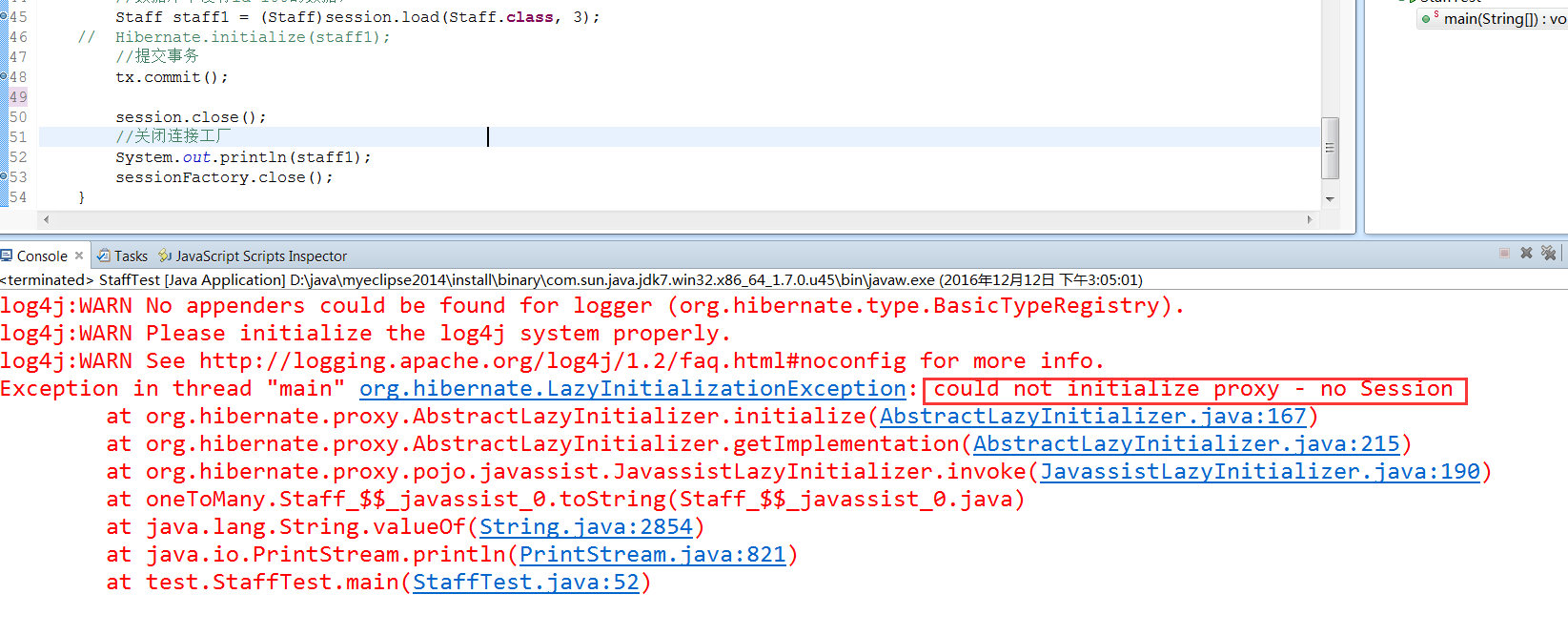Image resolution: width=1568 pixels, height=635 pixels.
Task: Open the Tasks tab
Action: (131, 256)
